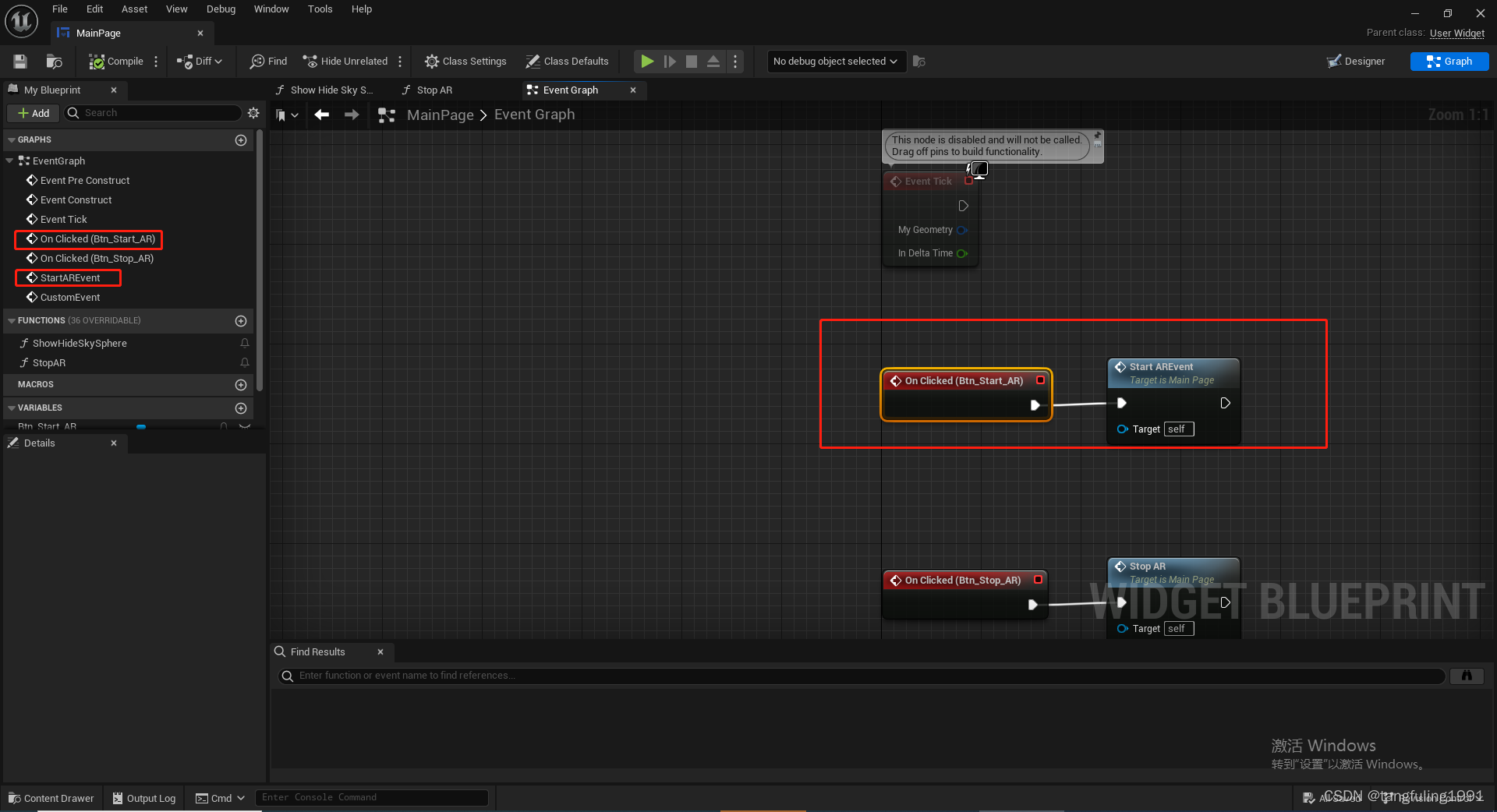This screenshot has height=812, width=1497.
Task: Select On Clicked (Btn_Stop_AR) in tree
Action: [97, 258]
